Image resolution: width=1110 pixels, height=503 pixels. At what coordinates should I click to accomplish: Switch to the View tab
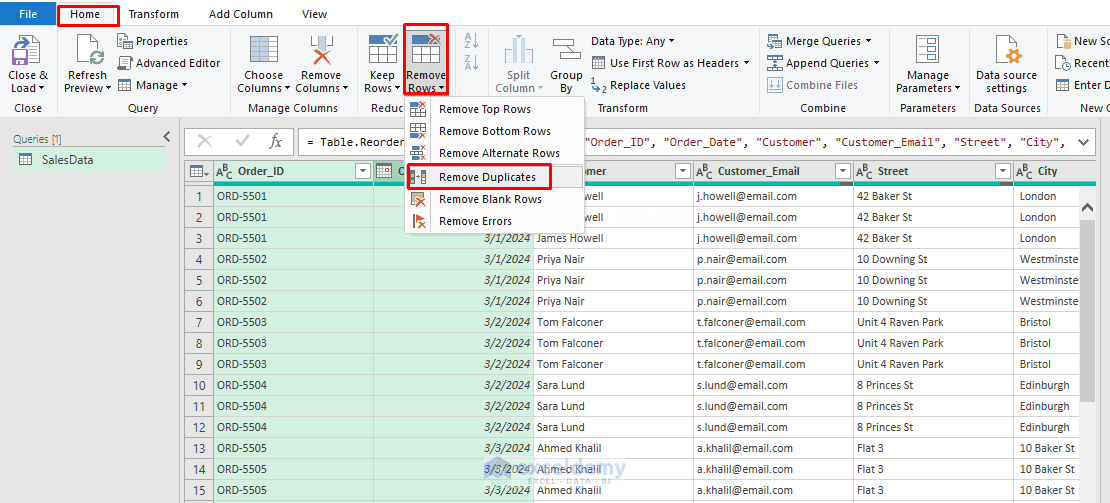pyautogui.click(x=314, y=14)
